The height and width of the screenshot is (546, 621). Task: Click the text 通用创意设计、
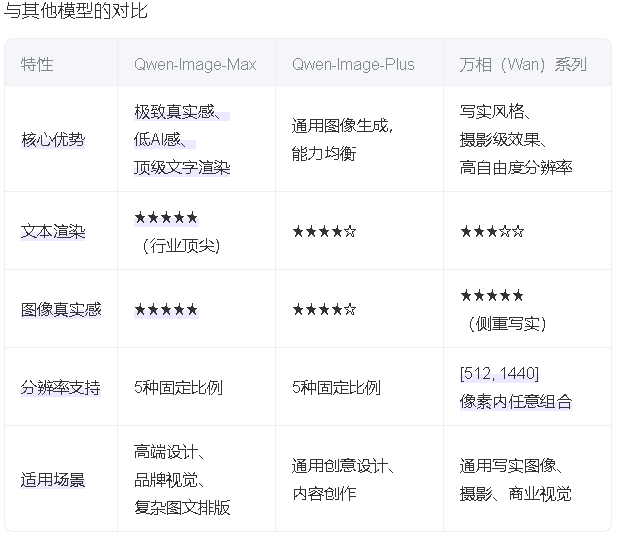pos(343,466)
